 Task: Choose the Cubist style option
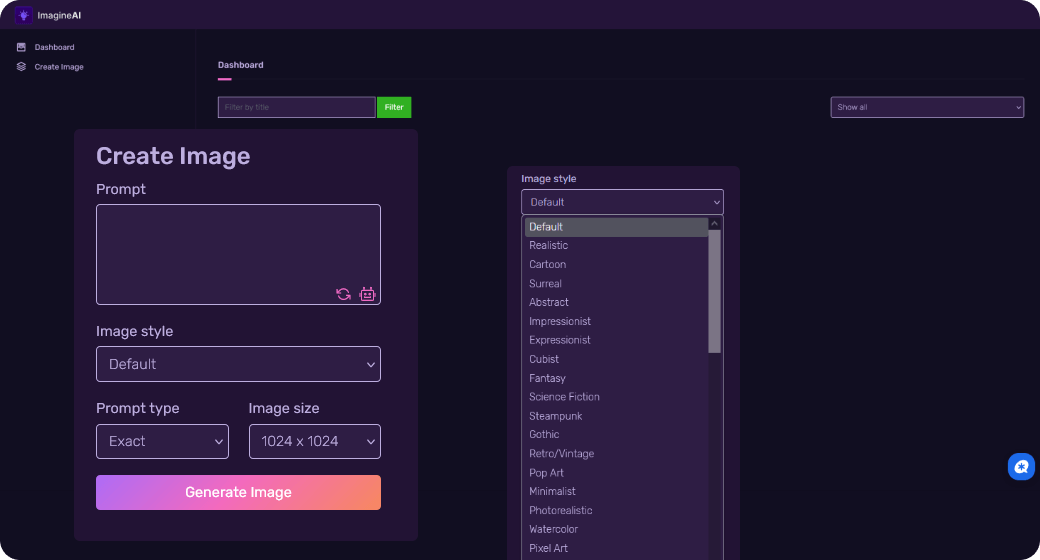pyautogui.click(x=616, y=359)
